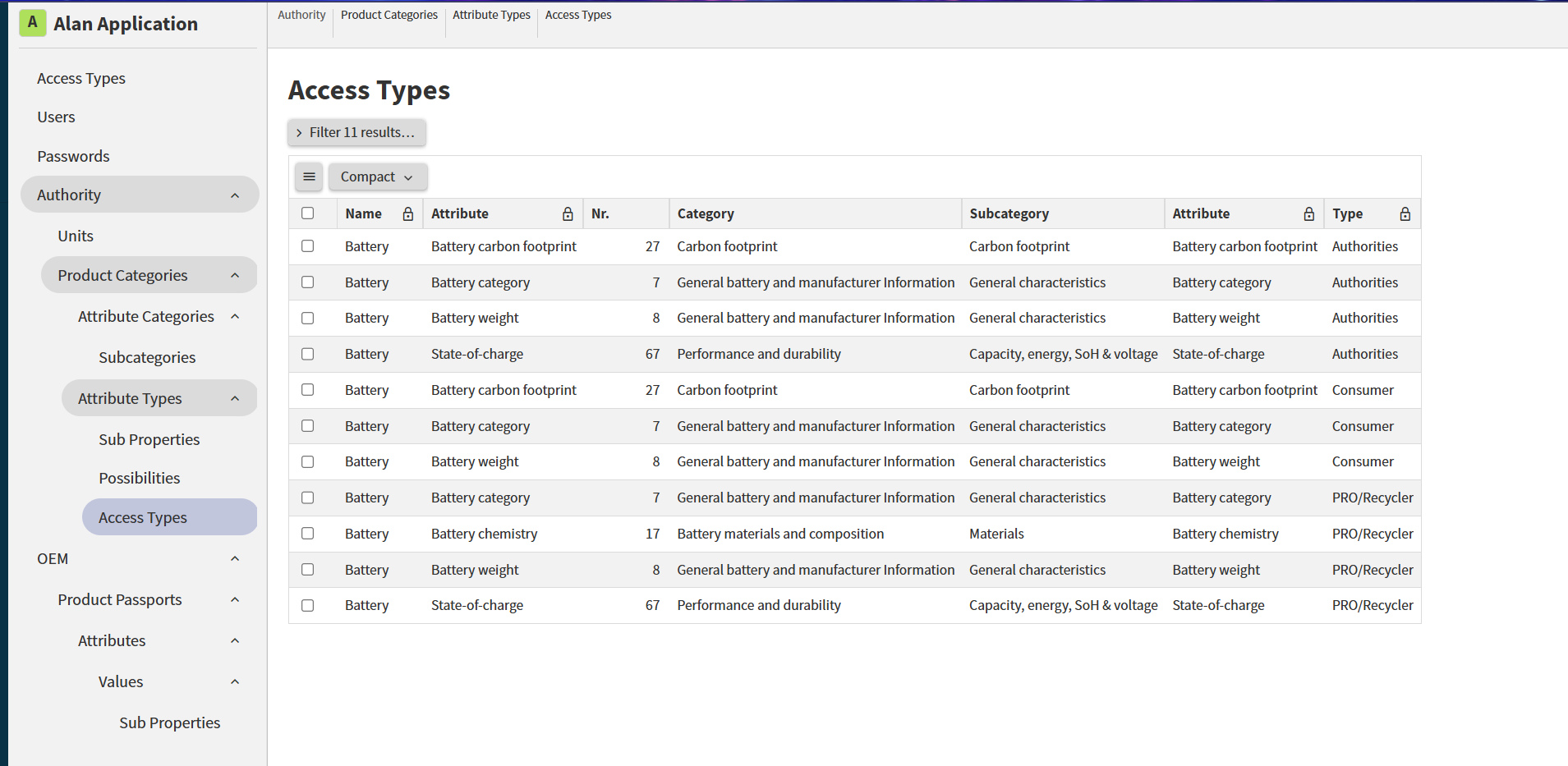Click lock icon in Attribute header beside Type
The height and width of the screenshot is (766, 1568).
(1308, 214)
